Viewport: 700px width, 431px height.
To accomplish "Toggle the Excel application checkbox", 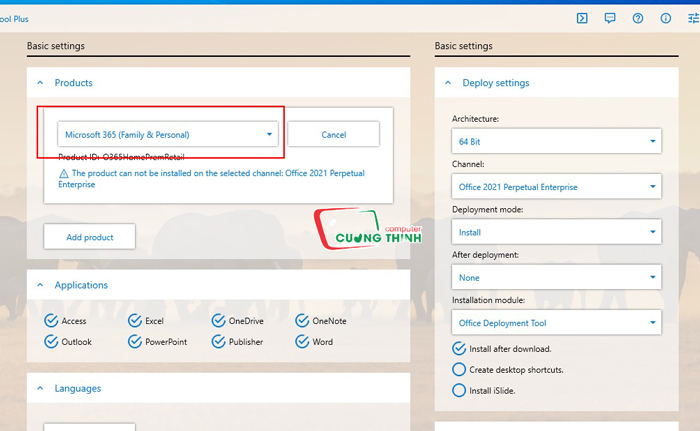I will (134, 320).
